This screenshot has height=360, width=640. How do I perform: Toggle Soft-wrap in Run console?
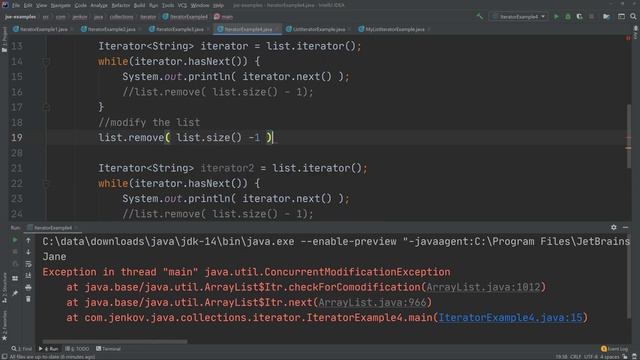[28, 264]
